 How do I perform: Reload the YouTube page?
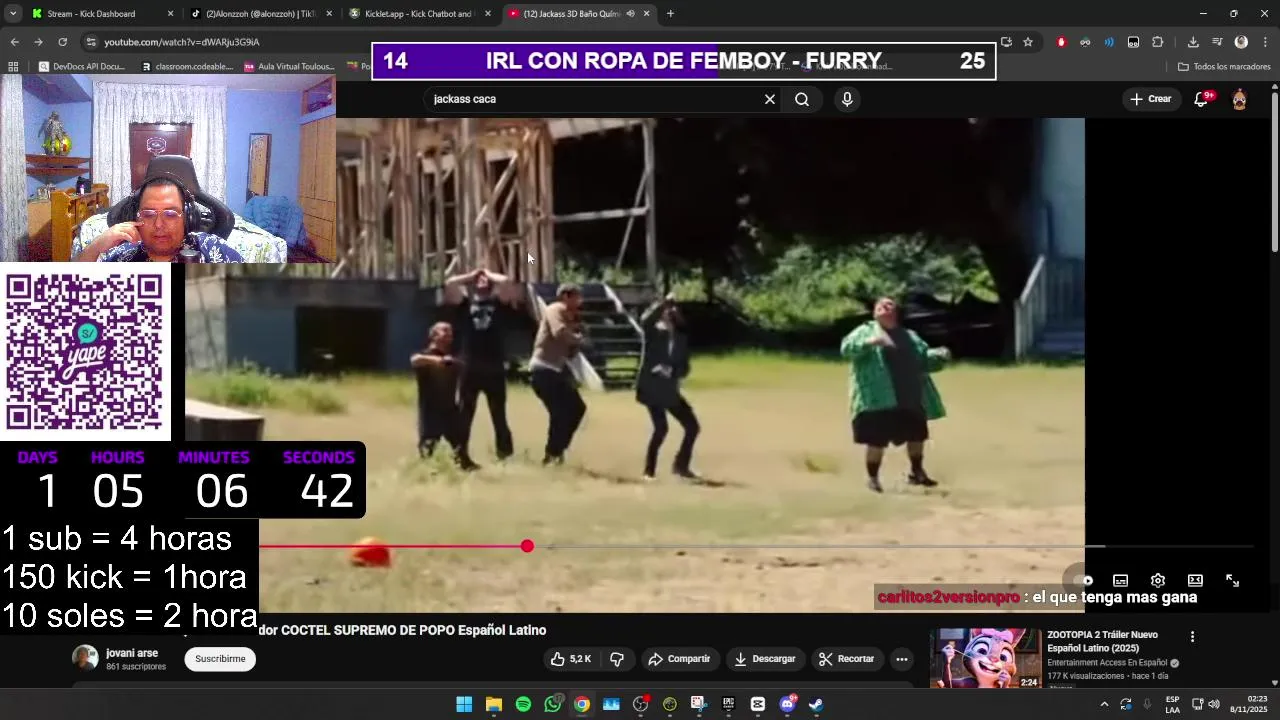(x=62, y=42)
